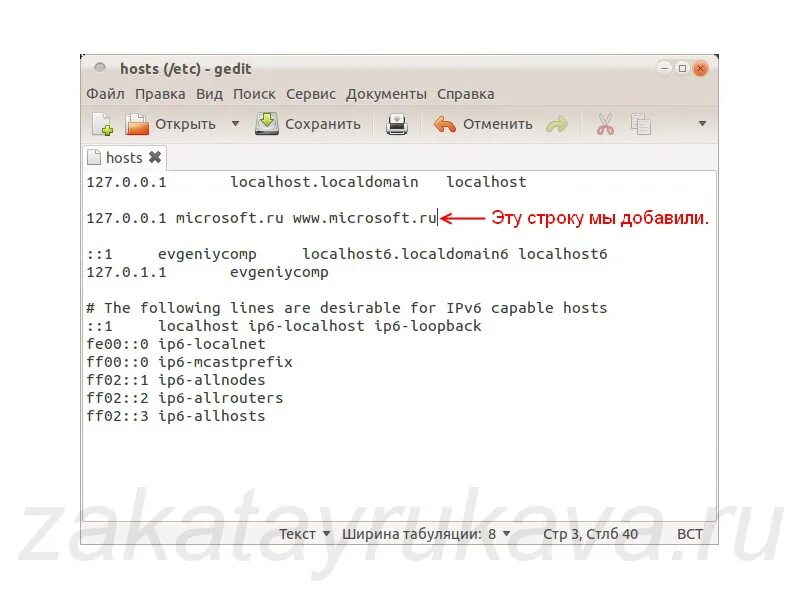Viewport: 800px width, 600px height.
Task: Click evgeniycomp on the 127.0.1.1 line
Action: [279, 272]
